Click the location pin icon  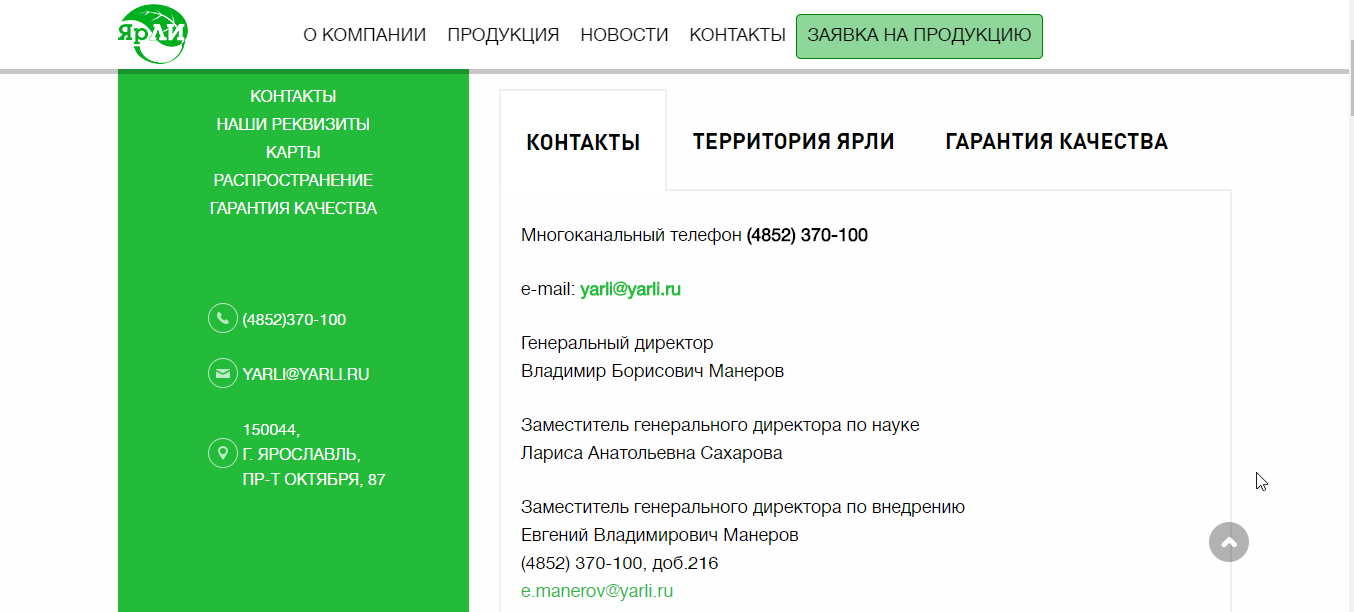click(222, 452)
